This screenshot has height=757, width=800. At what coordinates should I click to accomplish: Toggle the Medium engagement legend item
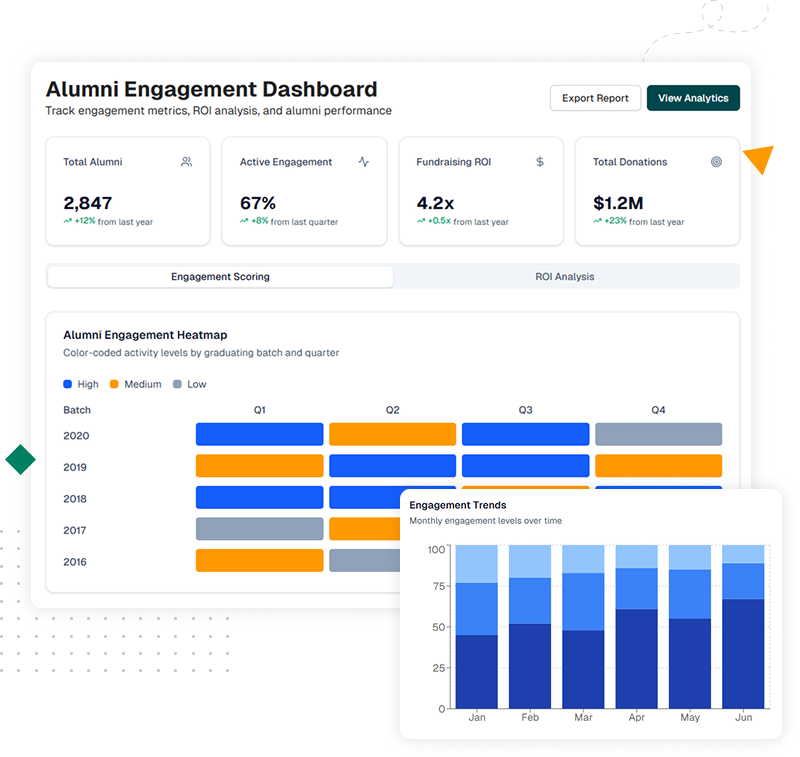[x=135, y=384]
